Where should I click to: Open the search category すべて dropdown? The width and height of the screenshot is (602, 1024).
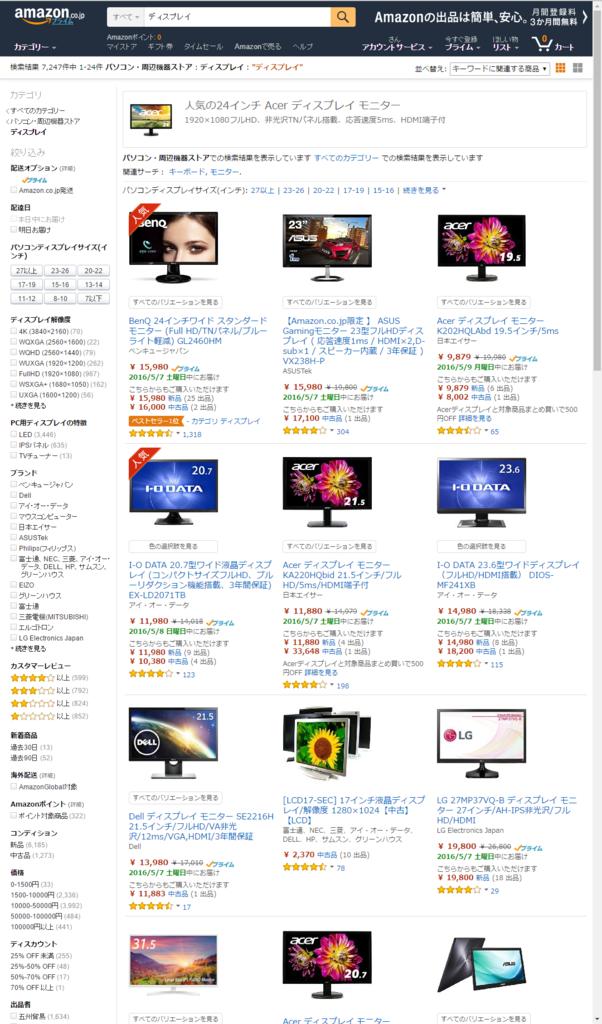[x=125, y=16]
